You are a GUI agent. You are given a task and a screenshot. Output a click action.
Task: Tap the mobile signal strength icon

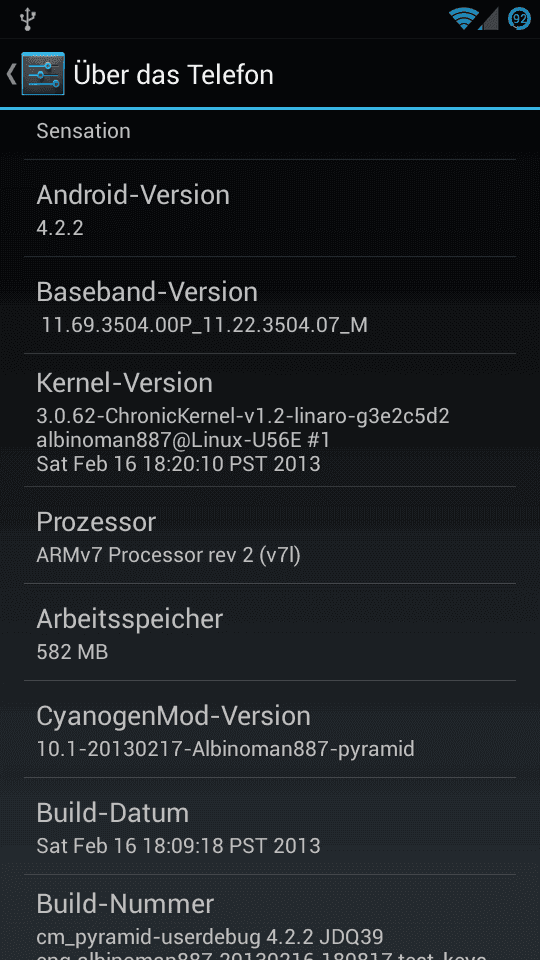[x=488, y=19]
